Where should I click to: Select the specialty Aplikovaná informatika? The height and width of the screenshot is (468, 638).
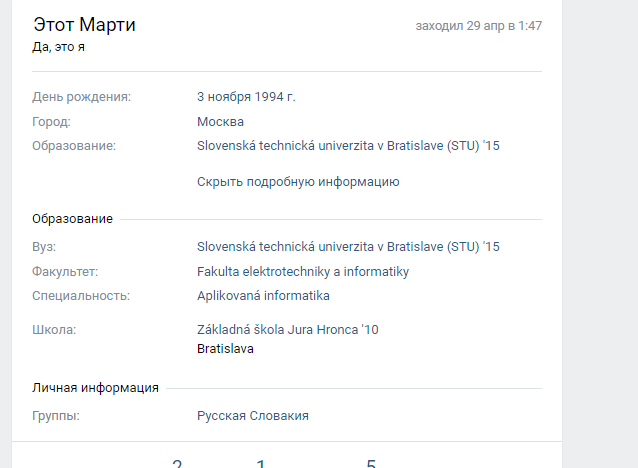point(263,296)
